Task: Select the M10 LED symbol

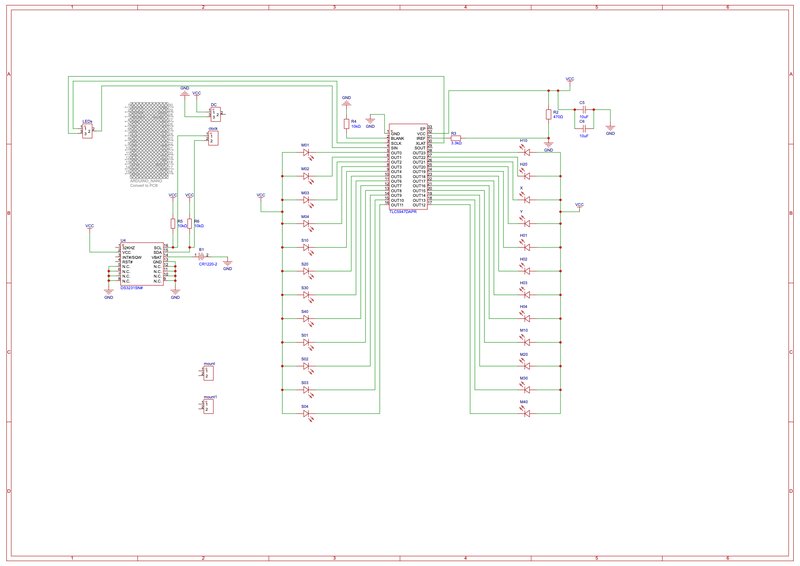Action: [526, 341]
